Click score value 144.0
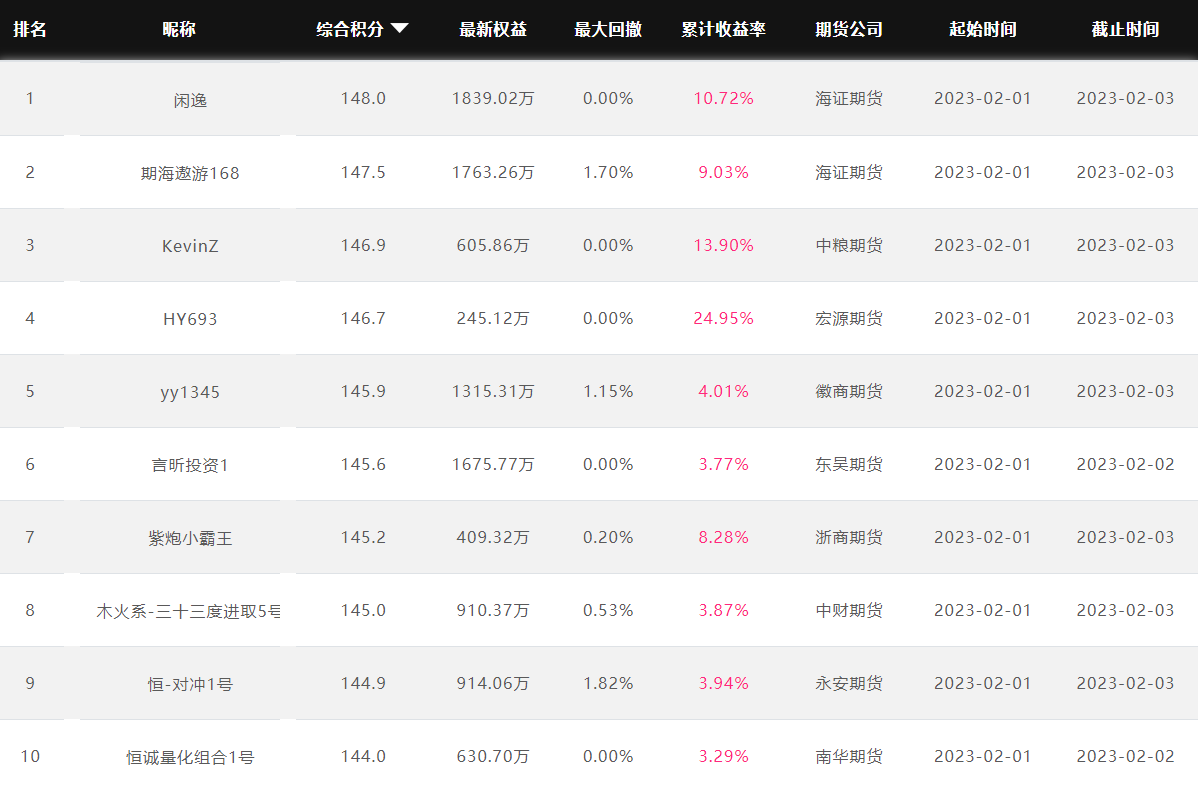 tap(363, 756)
